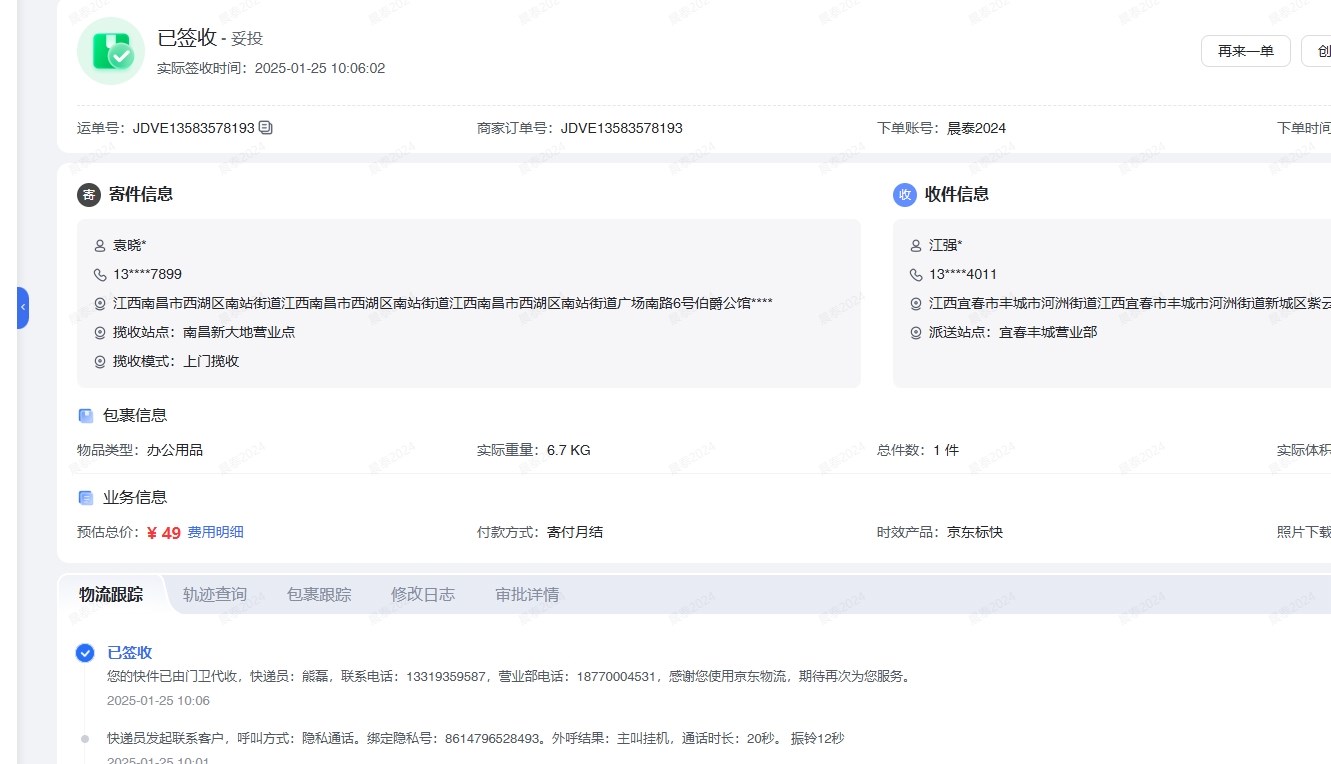Click the sender name 袁晓*
This screenshot has width=1331, height=764.
130,245
